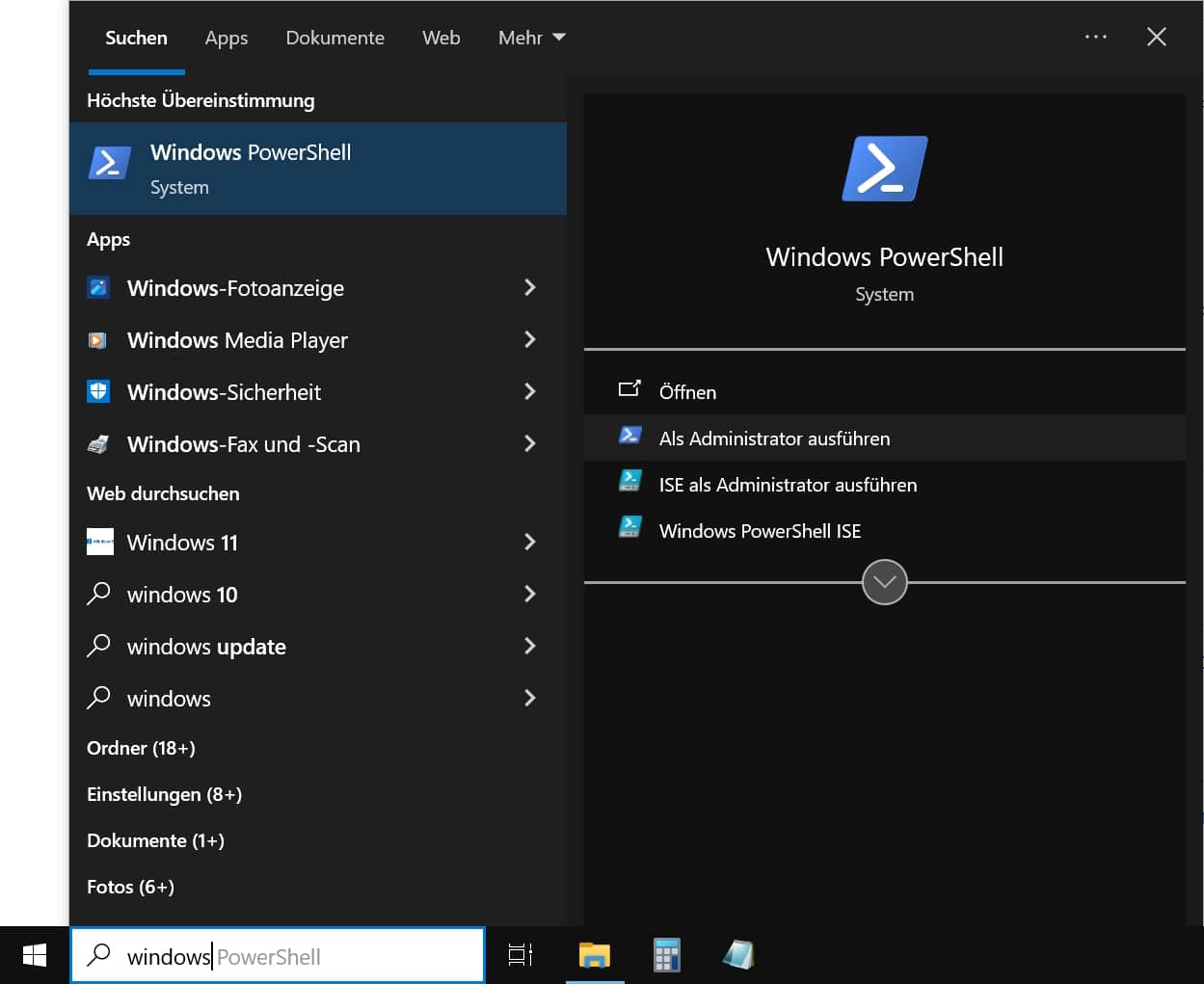Viewport: 1204px width, 984px height.
Task: Click the Task View taskbar icon
Action: (x=521, y=955)
